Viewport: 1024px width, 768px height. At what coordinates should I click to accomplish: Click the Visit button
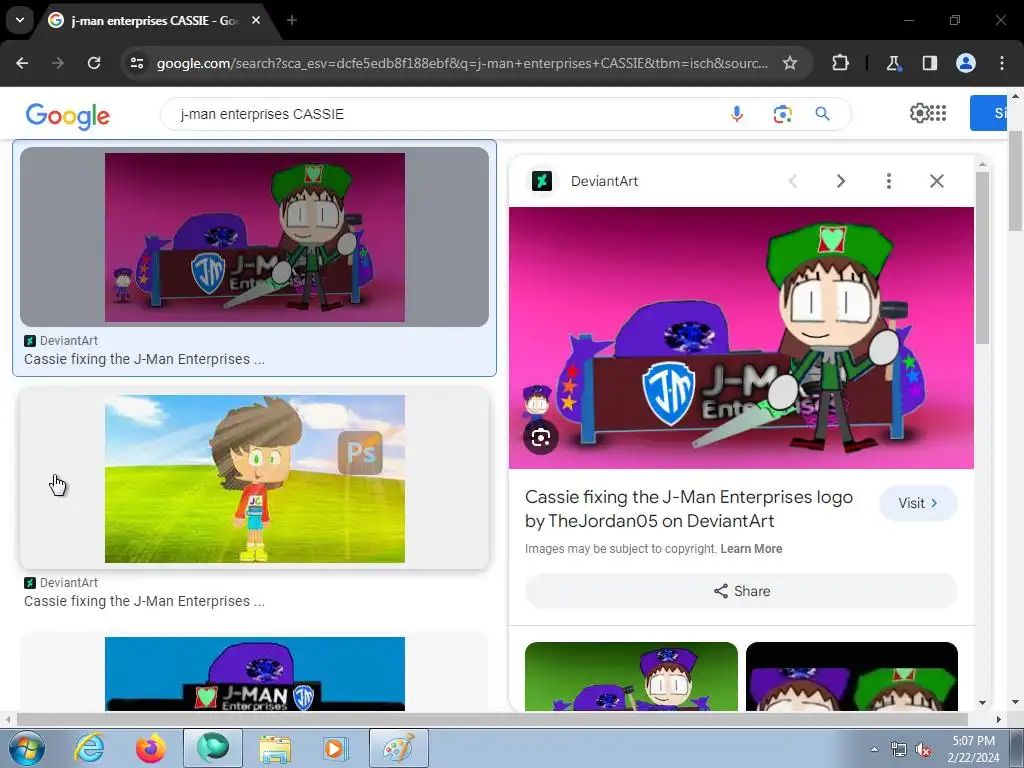[x=918, y=503]
